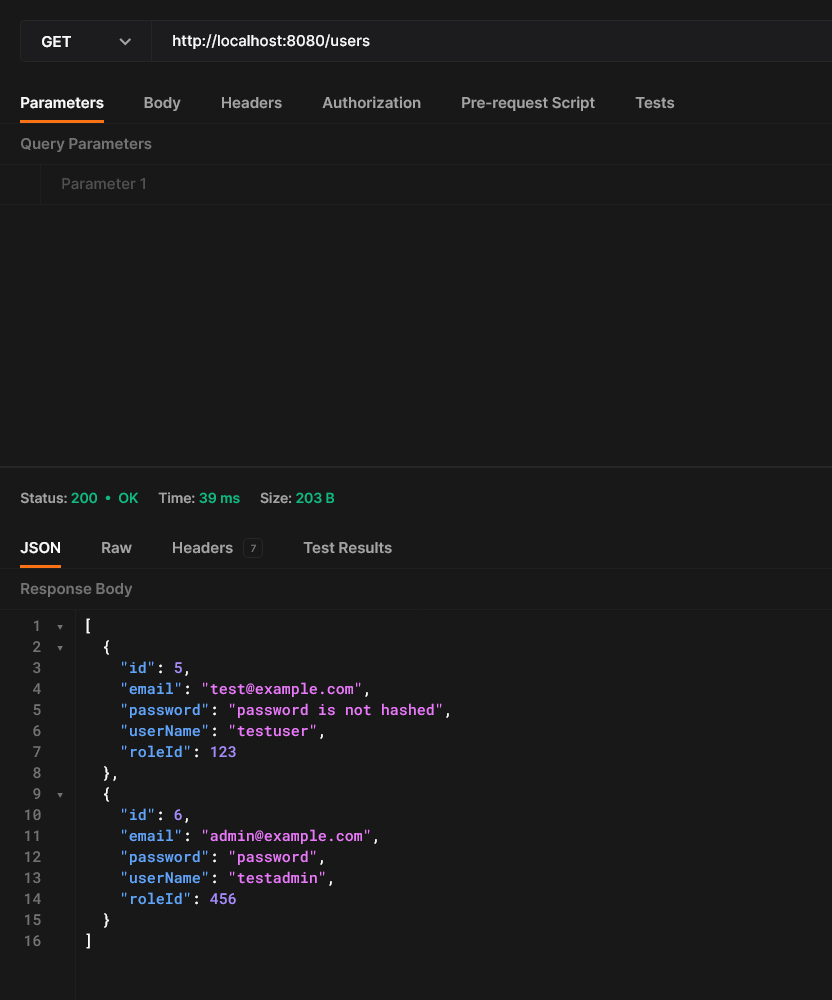Switch to the request Body tab

(x=162, y=103)
